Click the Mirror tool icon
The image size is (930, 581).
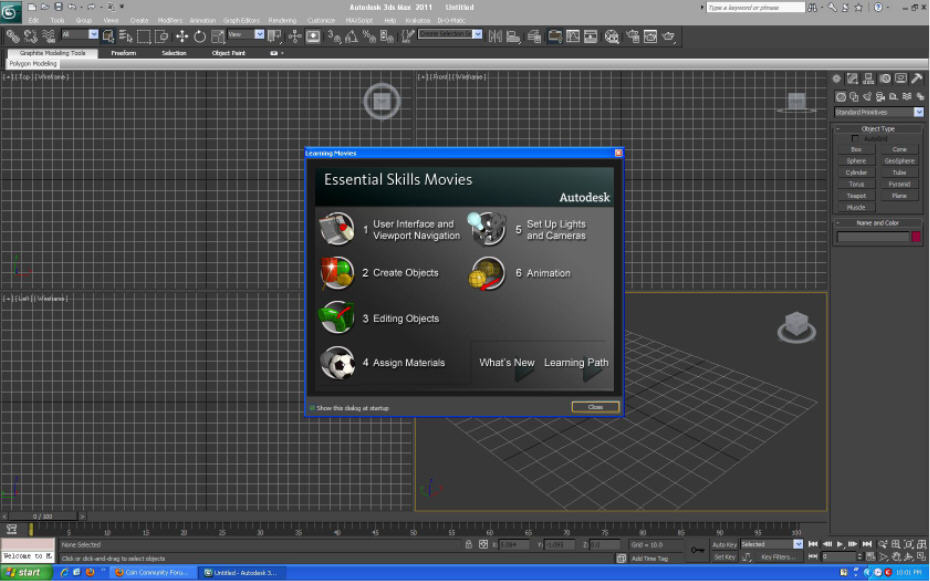click(x=494, y=37)
